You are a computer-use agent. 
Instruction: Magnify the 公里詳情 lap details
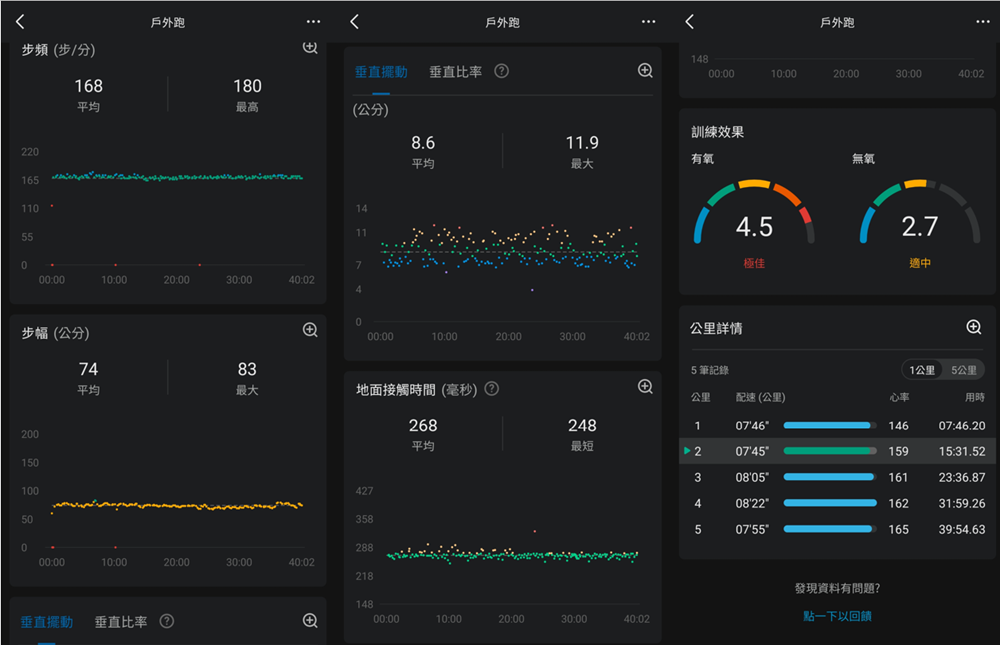[973, 327]
